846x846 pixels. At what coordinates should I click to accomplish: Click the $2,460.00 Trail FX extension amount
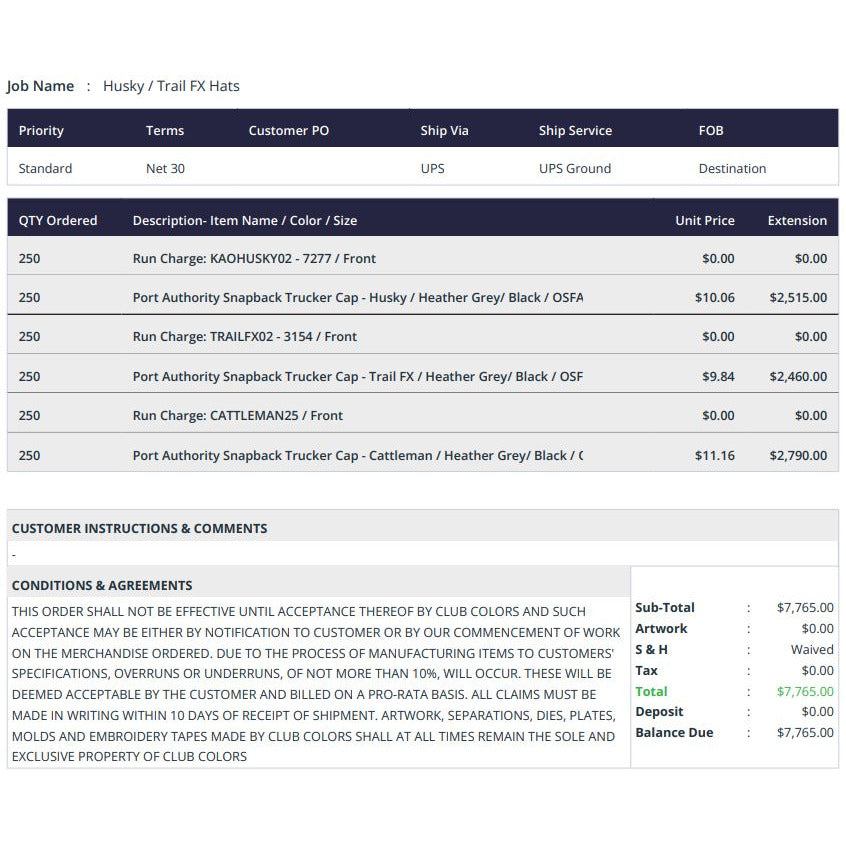coord(798,376)
